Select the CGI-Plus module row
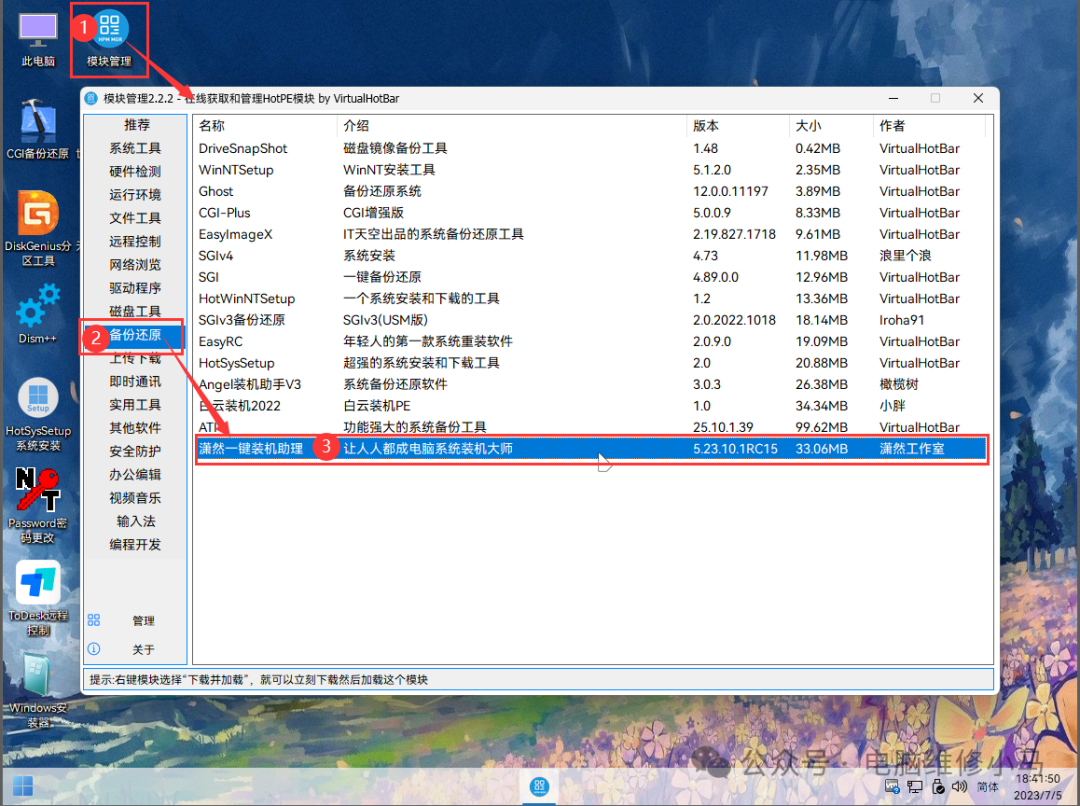This screenshot has width=1080, height=806. click(592, 212)
